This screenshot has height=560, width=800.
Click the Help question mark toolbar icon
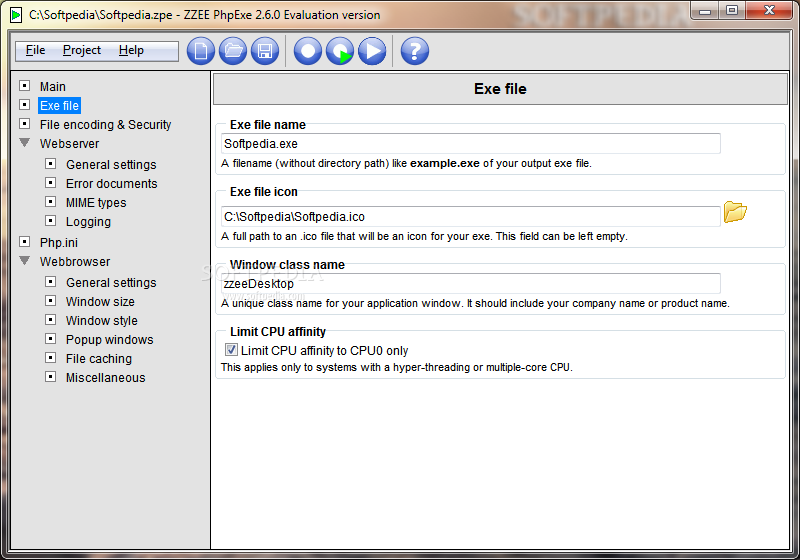click(x=414, y=51)
